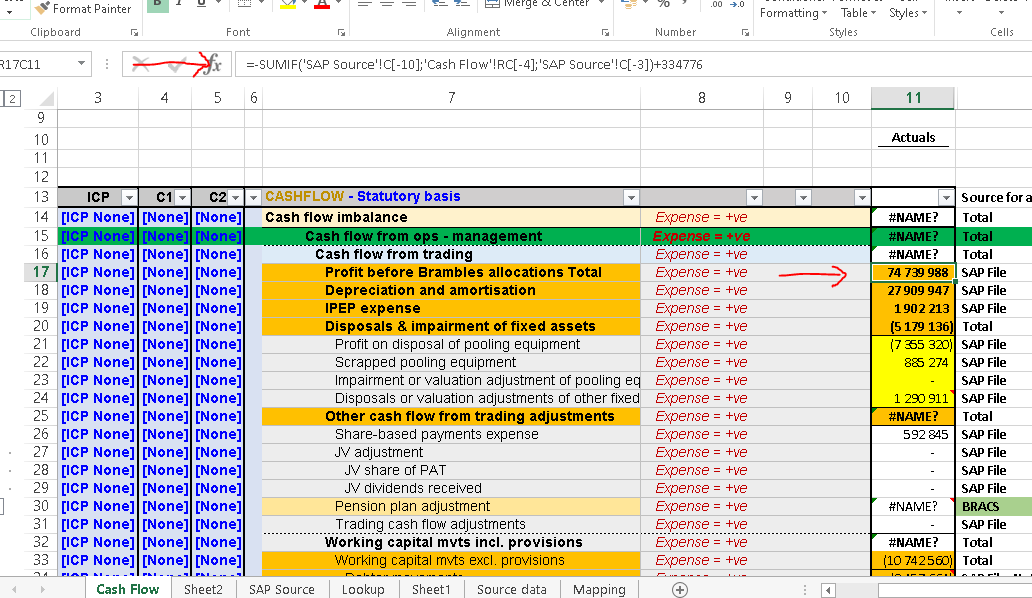
Task: Open the Number format dialog launcher
Action: coord(746,32)
